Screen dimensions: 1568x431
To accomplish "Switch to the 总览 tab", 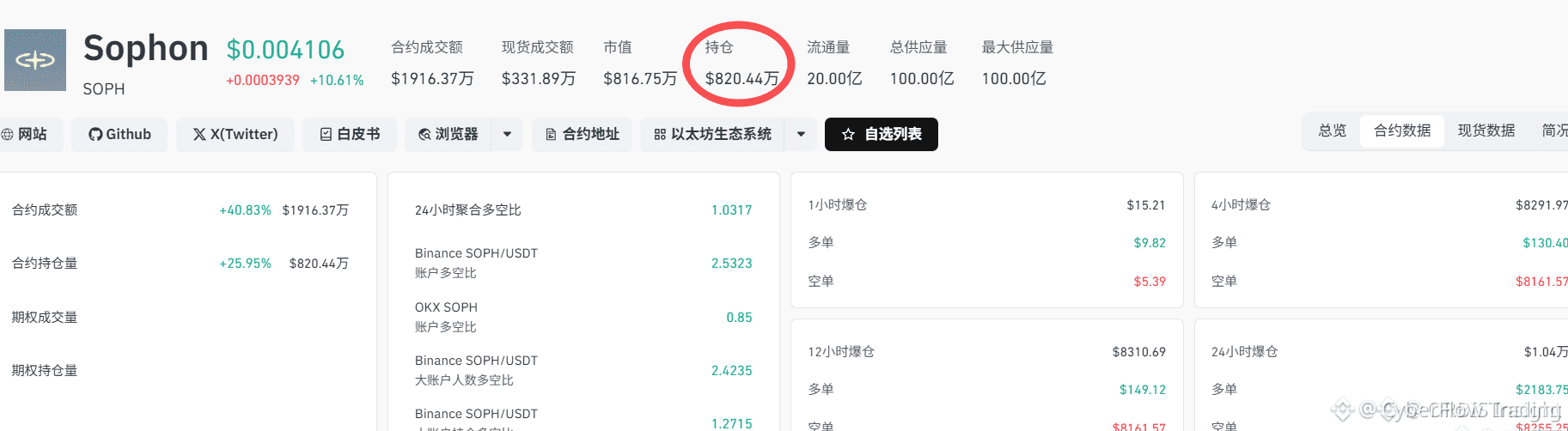I will (1333, 131).
